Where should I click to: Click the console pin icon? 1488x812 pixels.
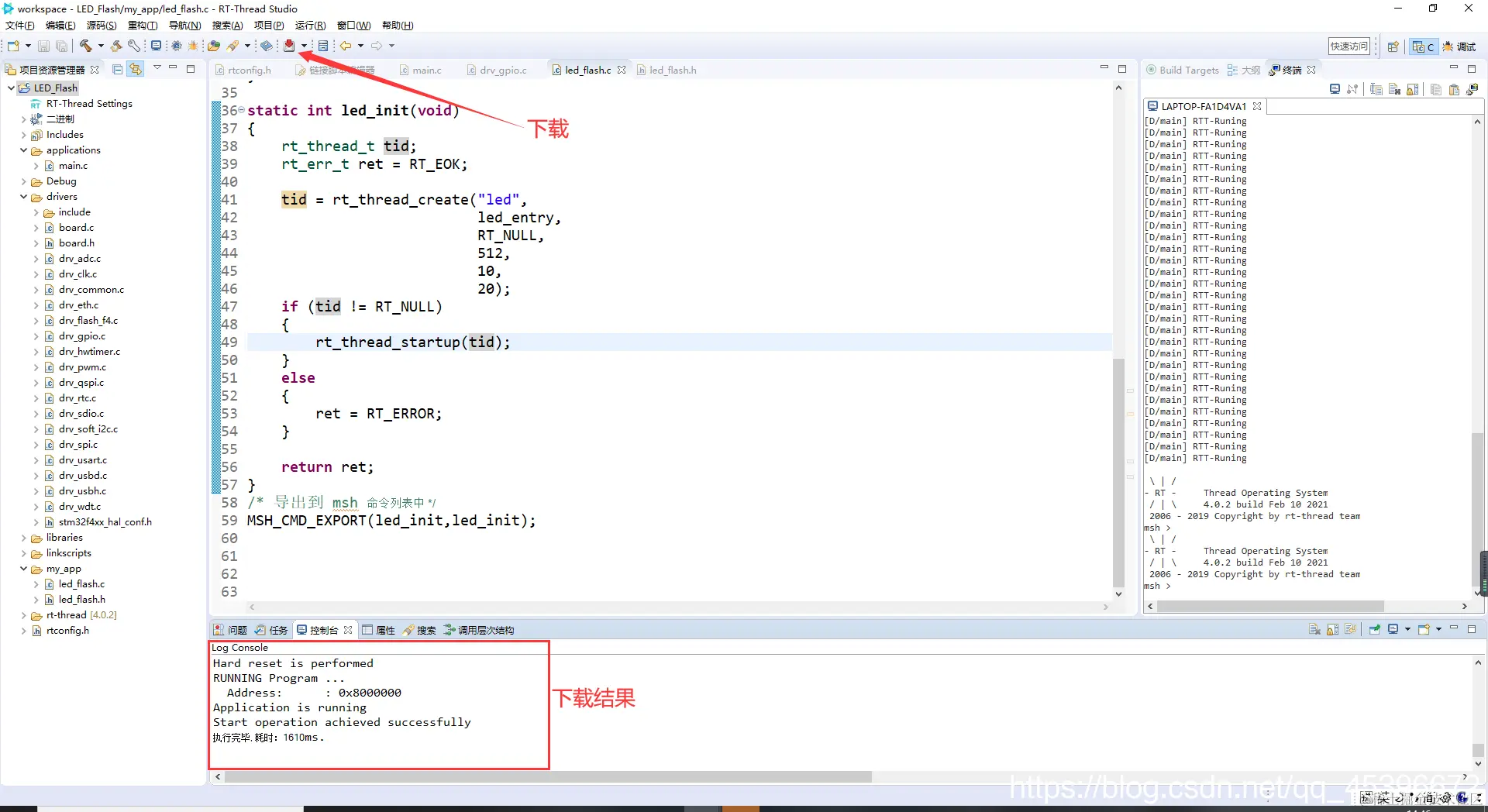click(x=1374, y=629)
